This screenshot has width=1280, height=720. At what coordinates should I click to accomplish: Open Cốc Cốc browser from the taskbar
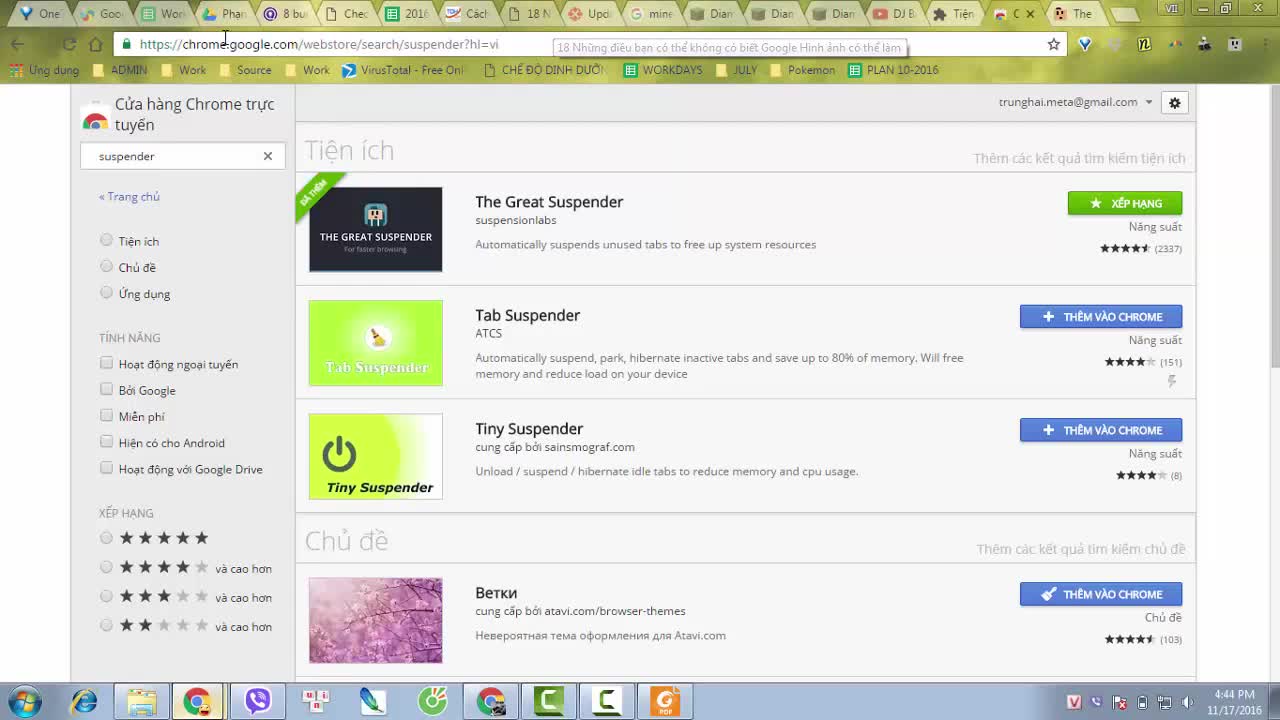coord(433,701)
